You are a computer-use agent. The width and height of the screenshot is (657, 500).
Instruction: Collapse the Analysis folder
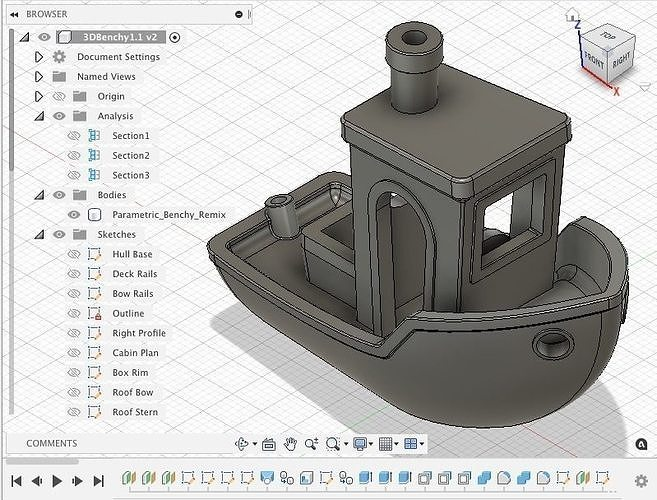[x=39, y=116]
